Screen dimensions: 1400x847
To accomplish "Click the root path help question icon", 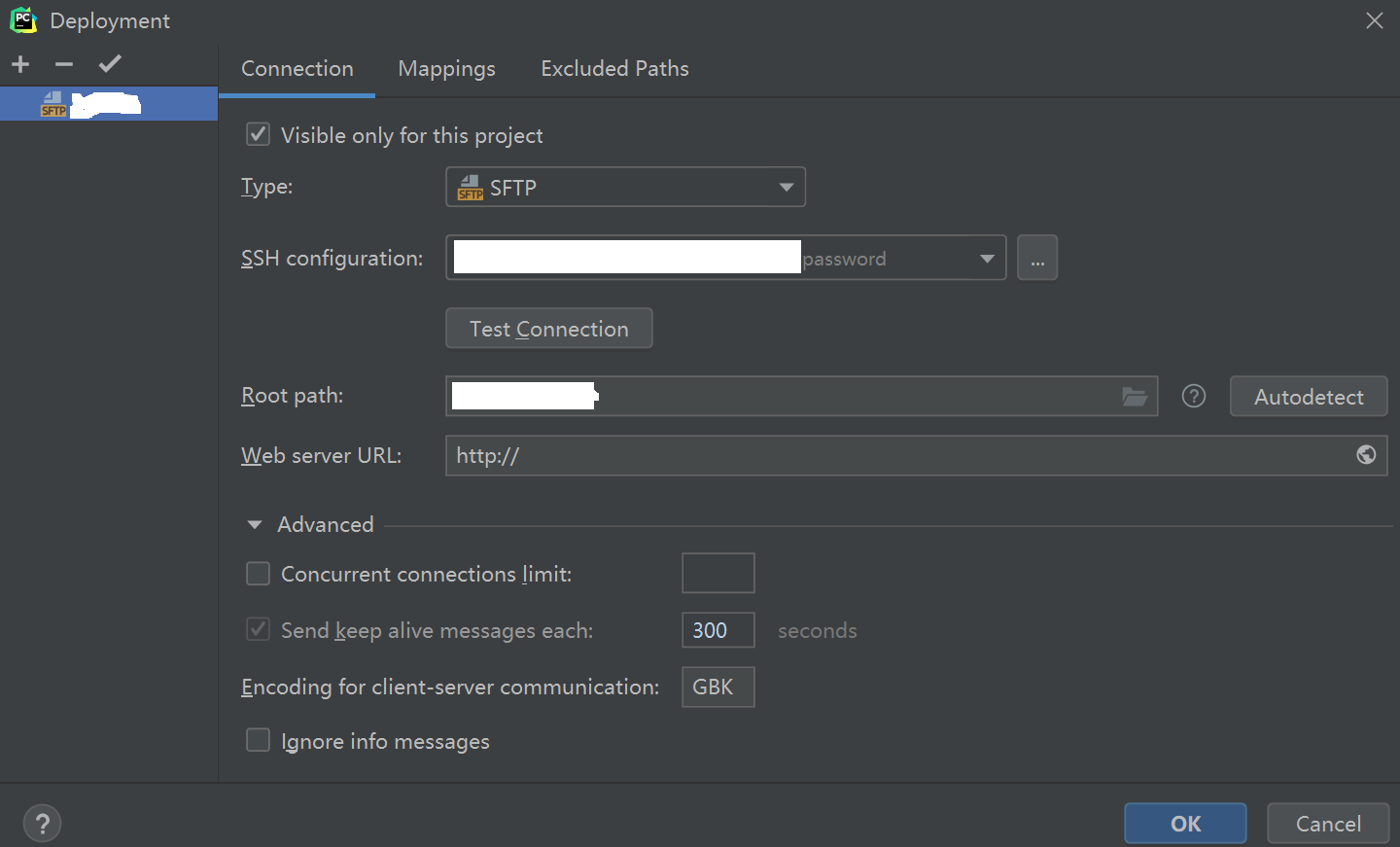I will coord(1194,397).
